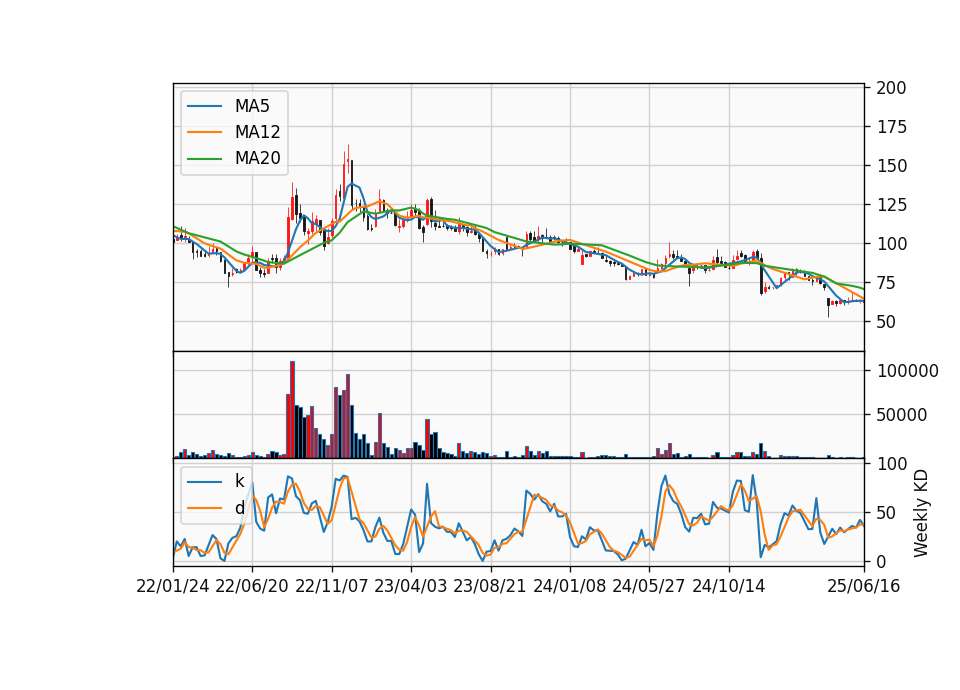
Task: Click the 125 price axis label
Action: [x=891, y=205]
